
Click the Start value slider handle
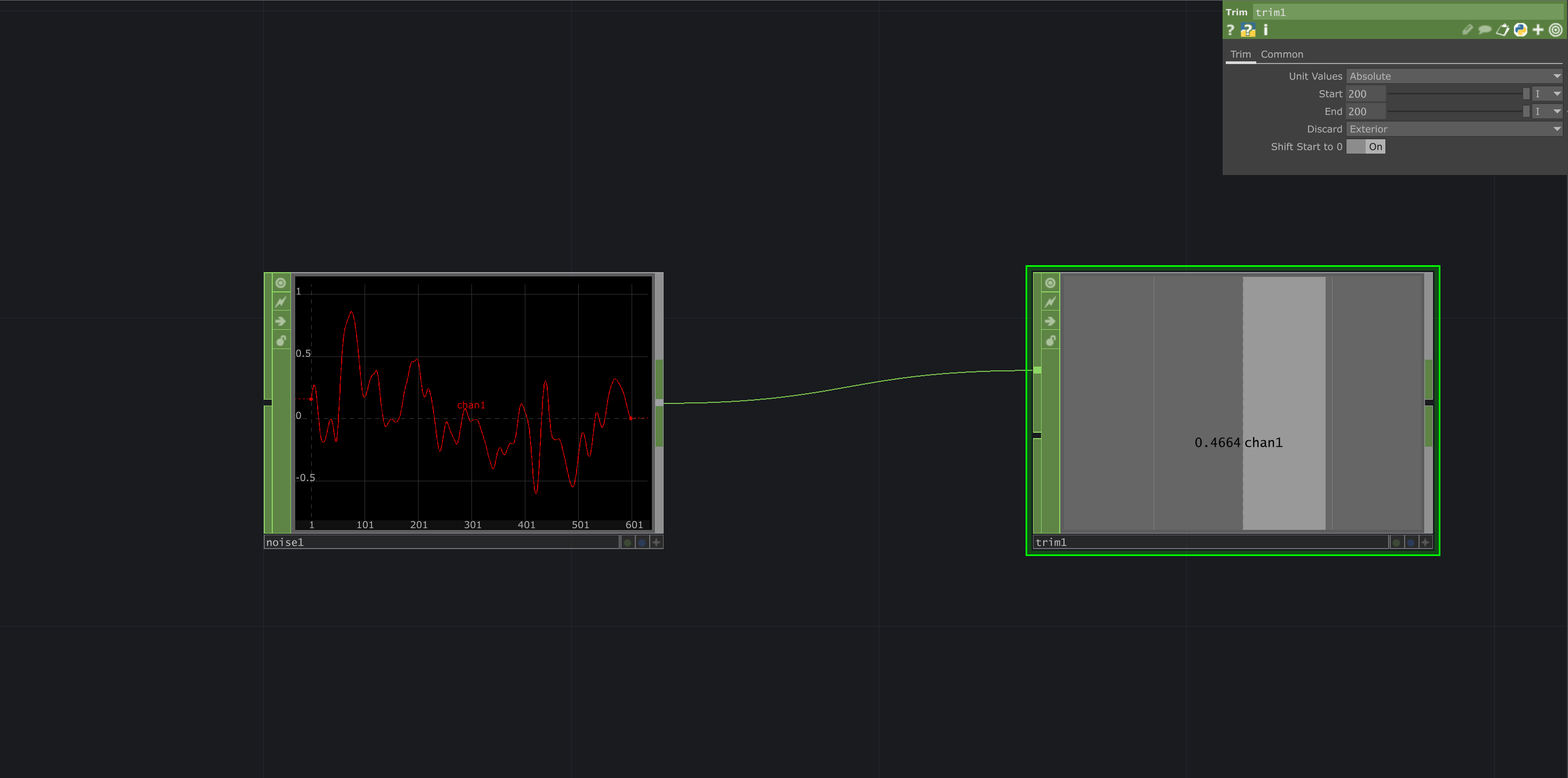tap(1525, 94)
